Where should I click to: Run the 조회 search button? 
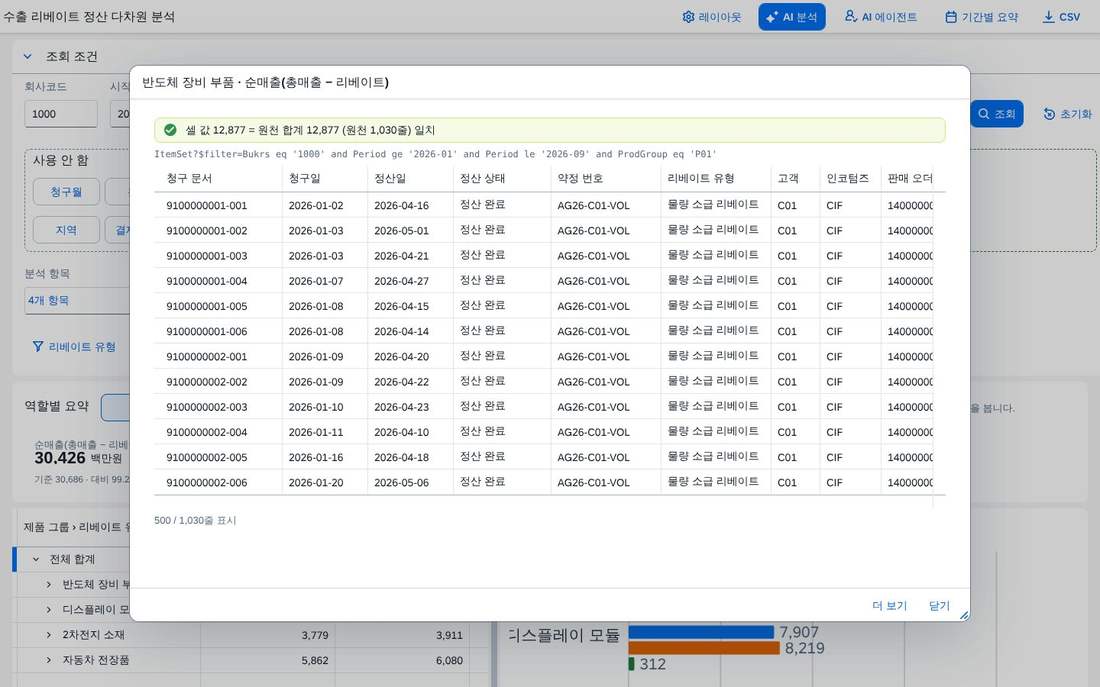pos(996,114)
